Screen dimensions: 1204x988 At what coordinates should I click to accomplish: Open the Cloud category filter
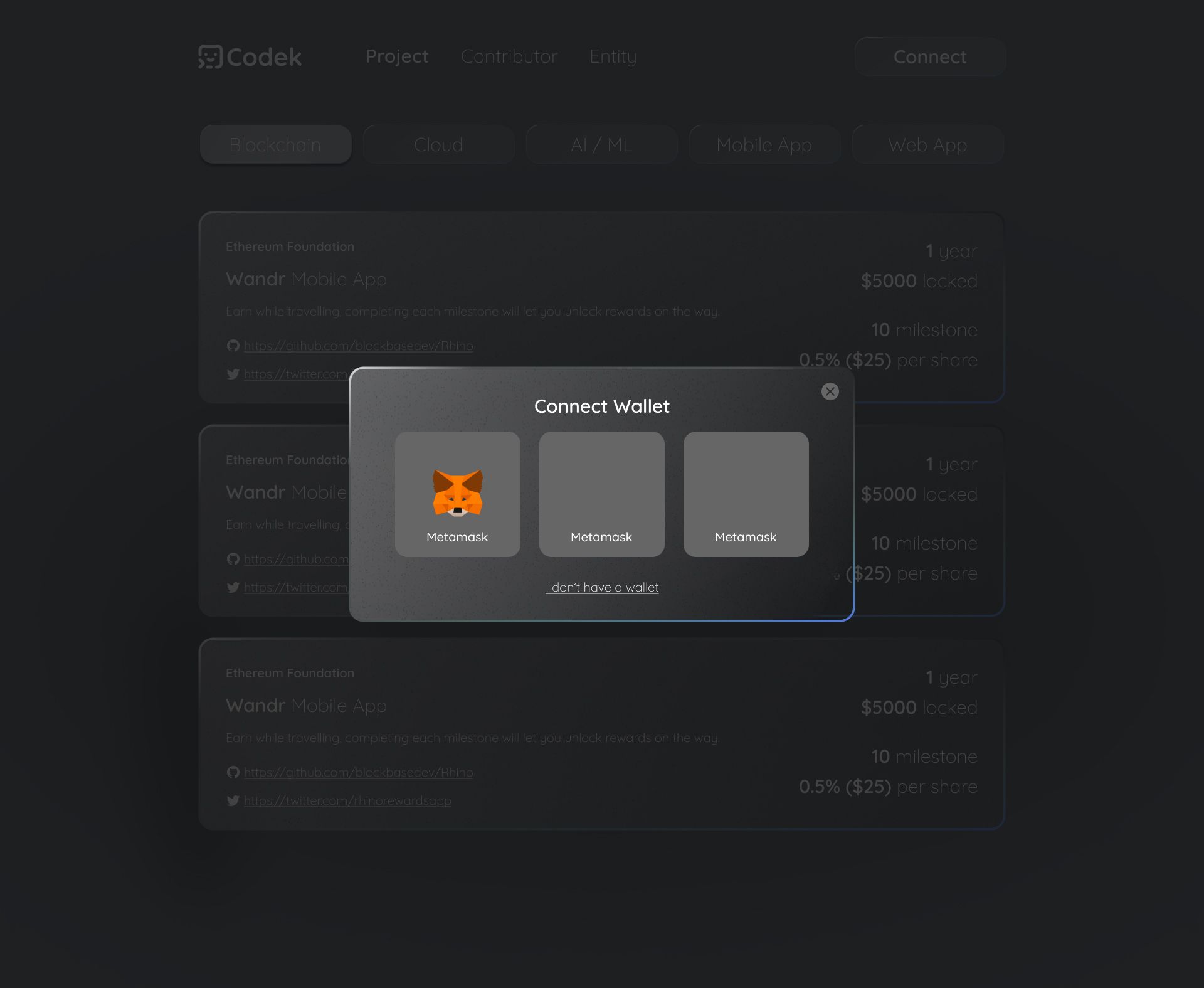coord(438,144)
